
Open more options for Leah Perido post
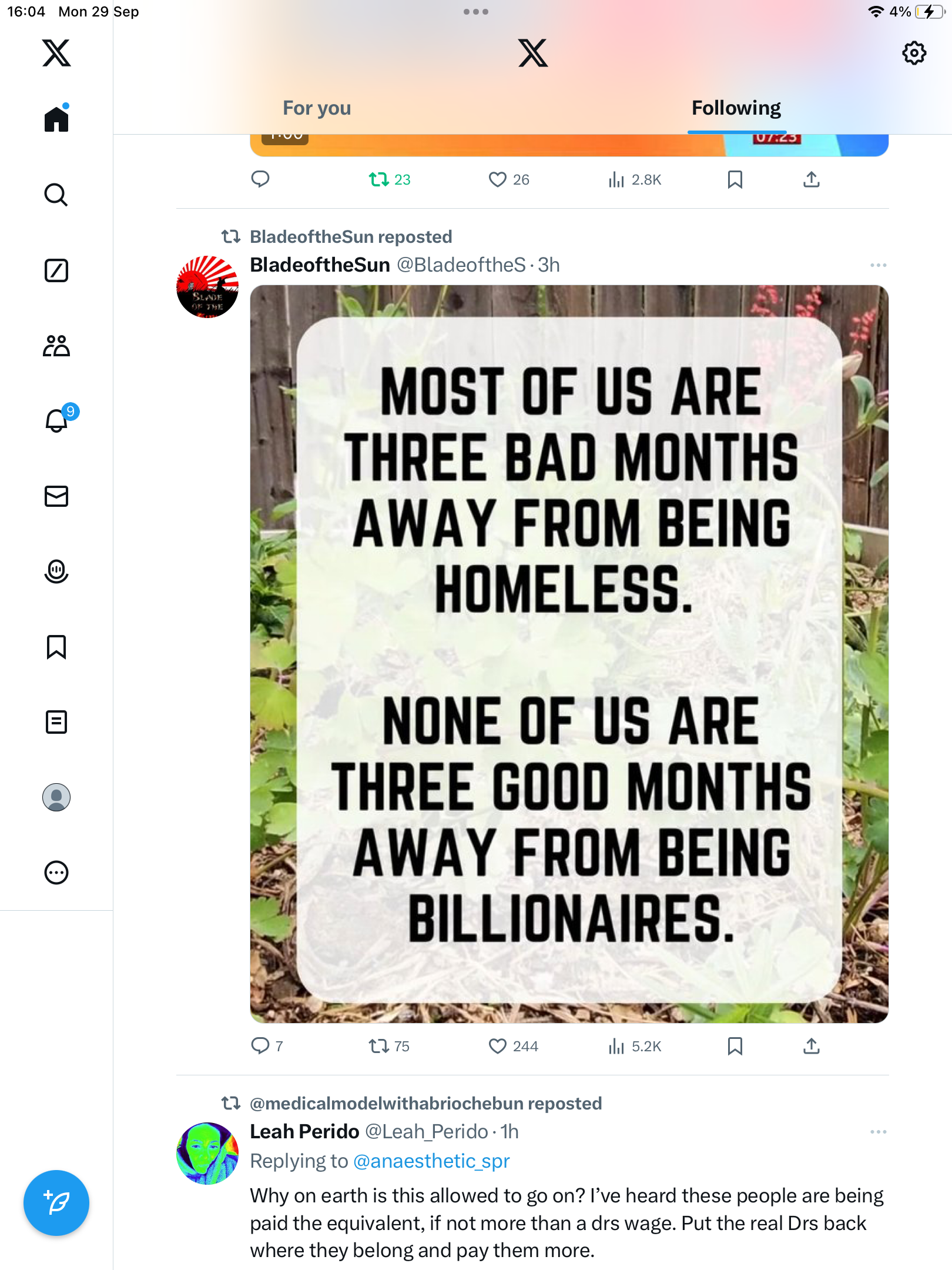tap(878, 1132)
